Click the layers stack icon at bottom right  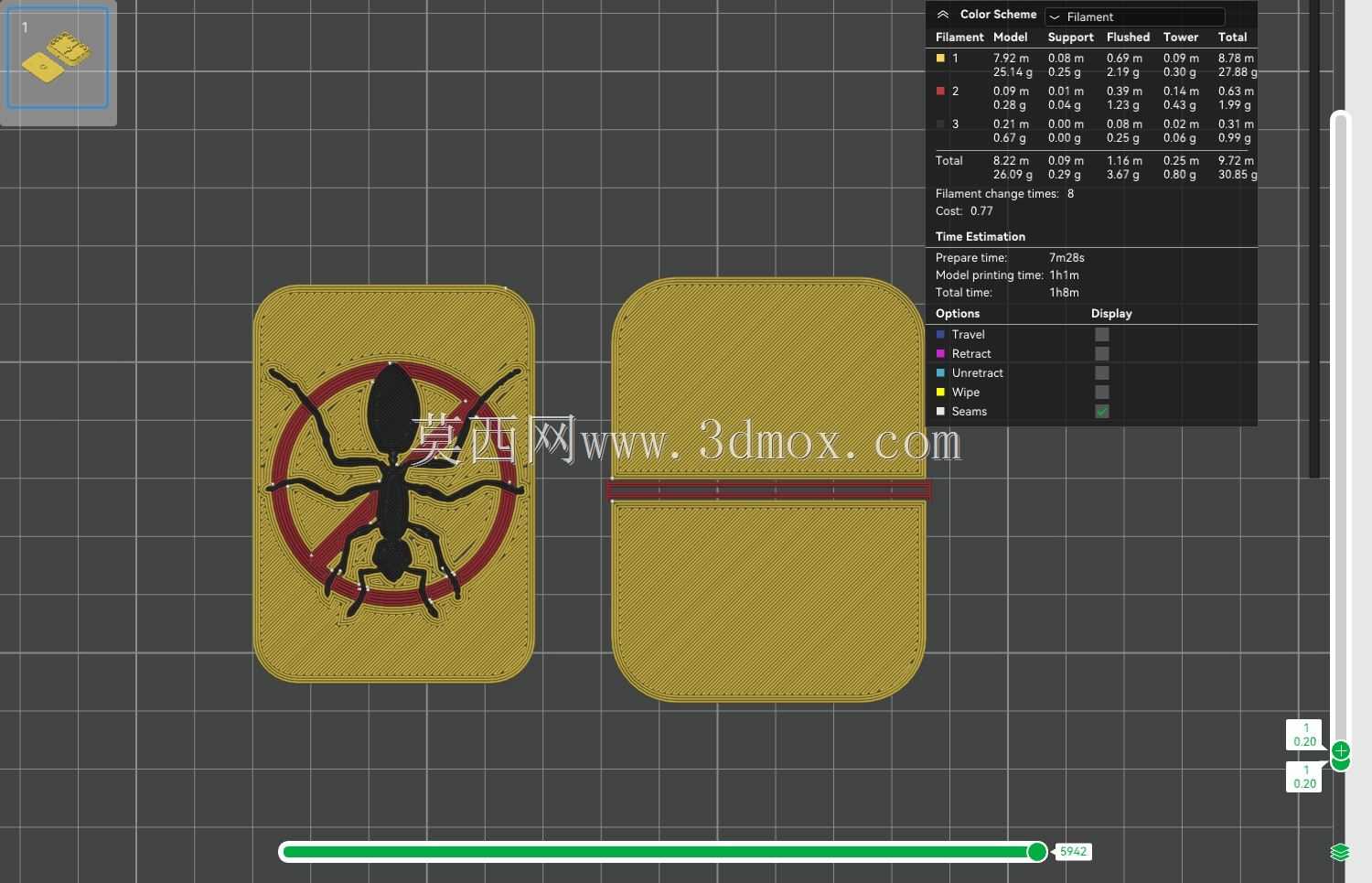pyautogui.click(x=1340, y=853)
